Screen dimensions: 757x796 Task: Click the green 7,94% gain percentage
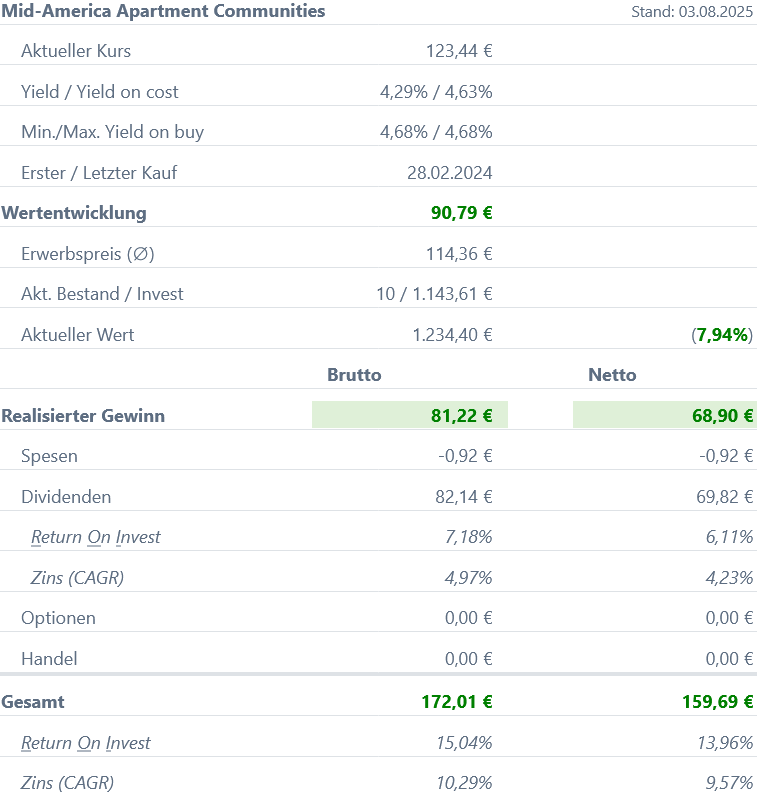722,335
